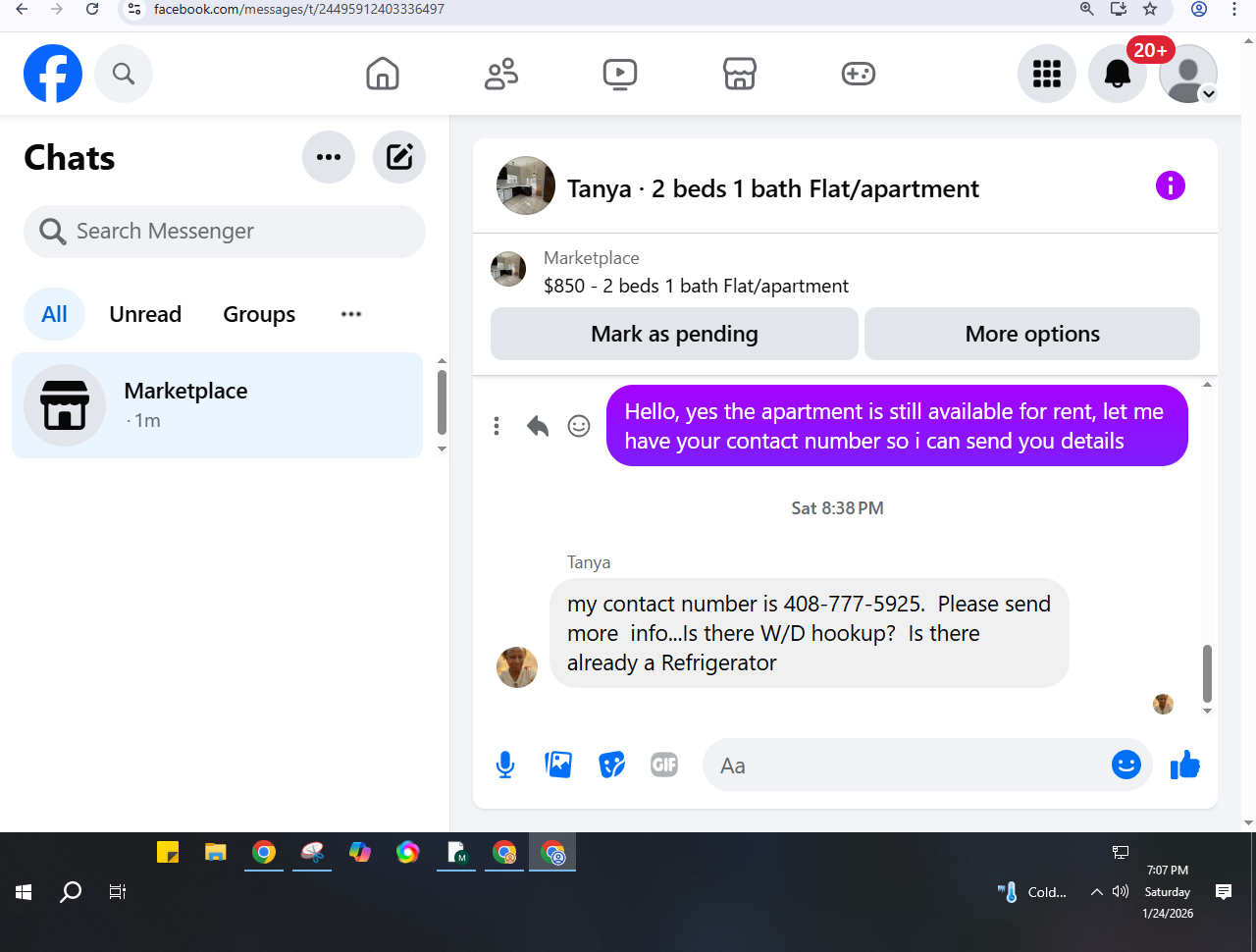React to message with smiley icon

coord(579,426)
